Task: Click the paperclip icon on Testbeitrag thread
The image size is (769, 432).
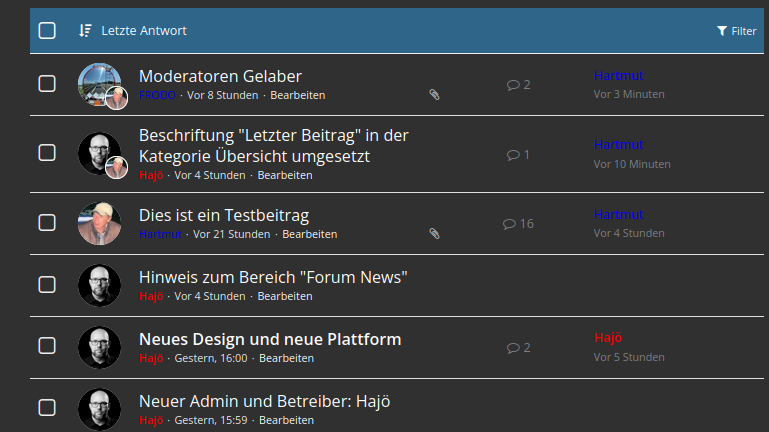Action: (434, 234)
